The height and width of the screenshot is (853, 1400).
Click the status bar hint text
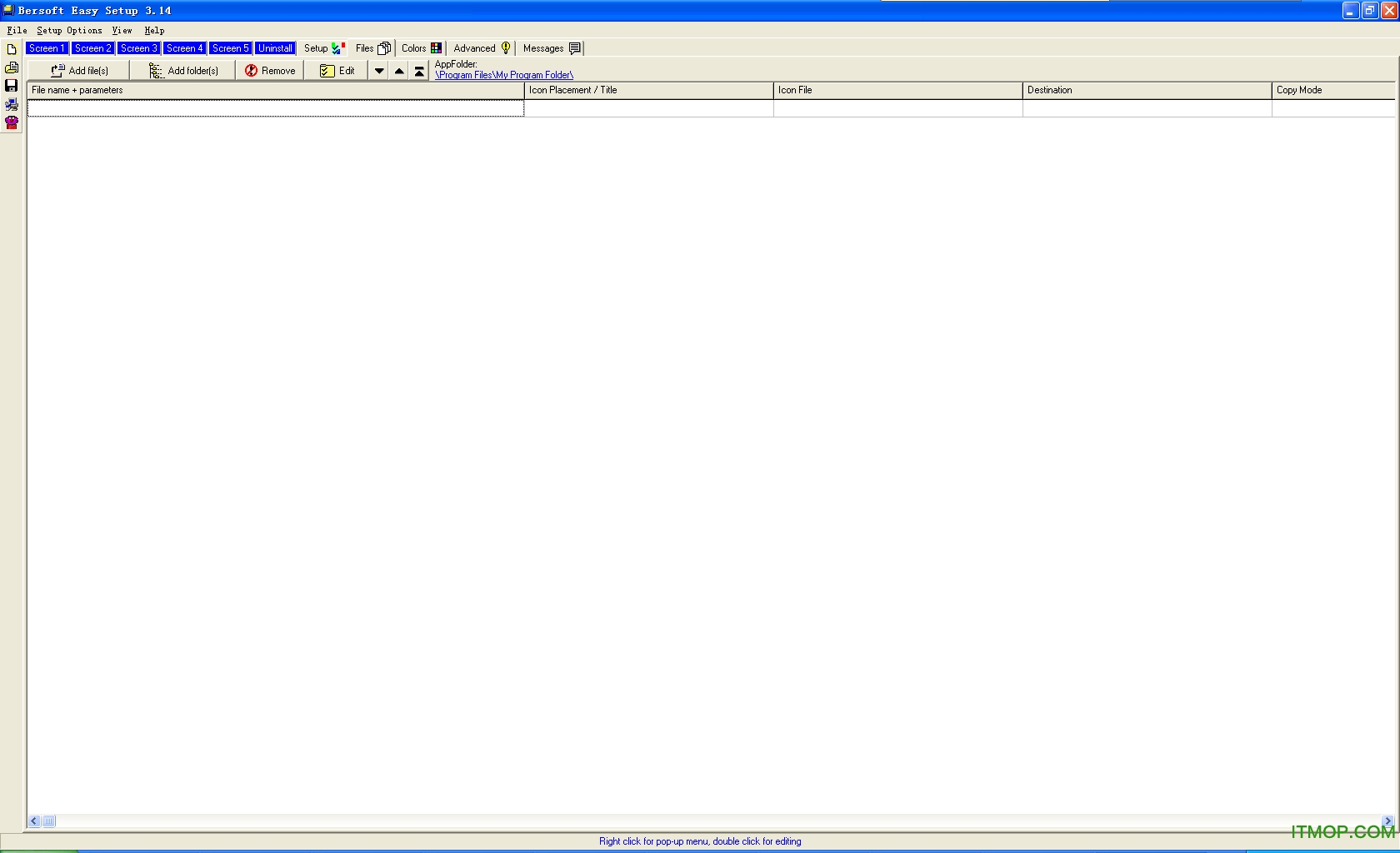(700, 841)
